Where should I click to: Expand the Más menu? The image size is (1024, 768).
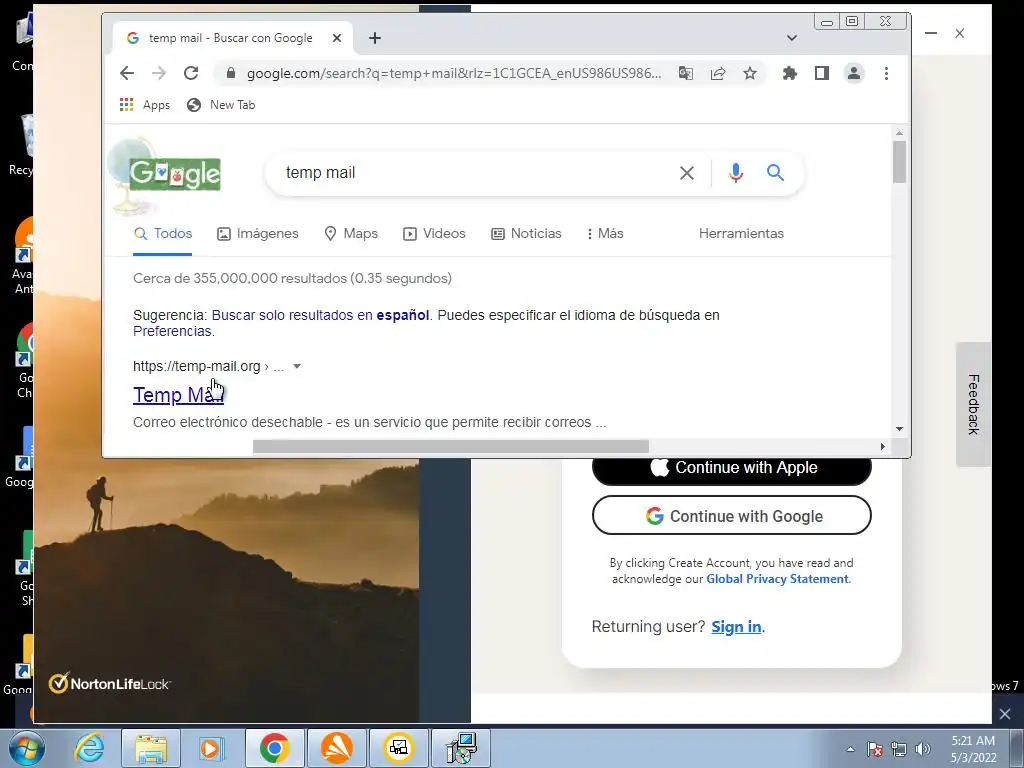[605, 234]
